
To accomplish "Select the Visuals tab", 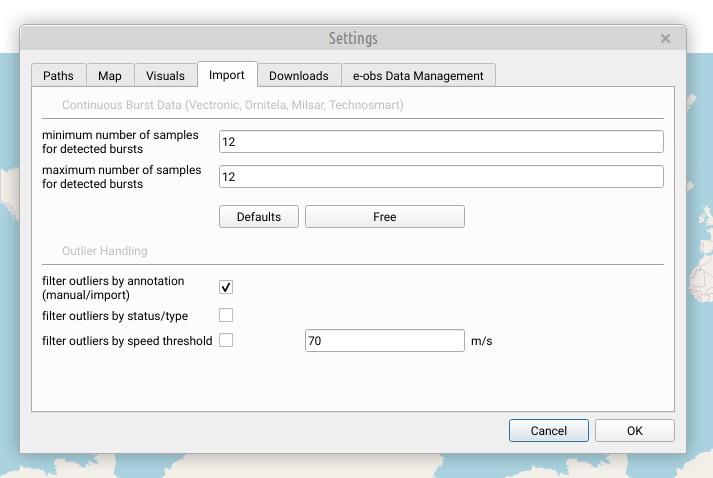I will 166,75.
